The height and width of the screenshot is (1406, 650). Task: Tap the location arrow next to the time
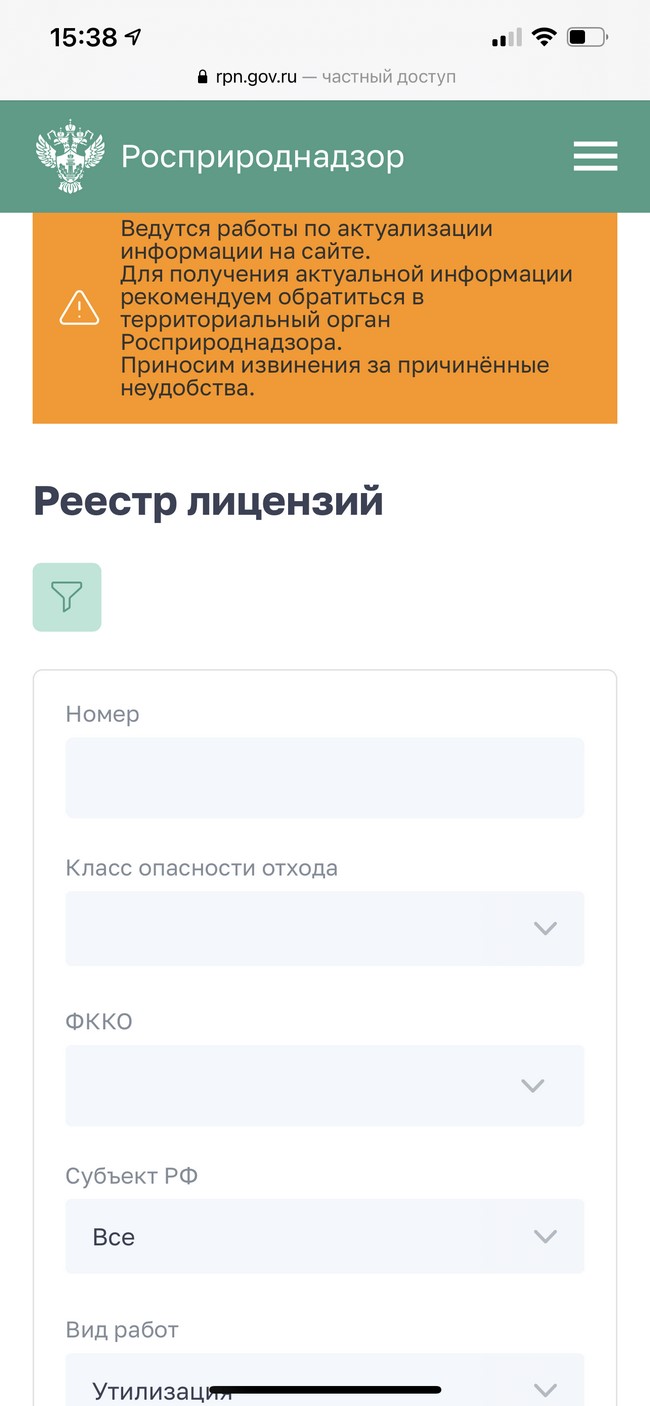pos(133,38)
